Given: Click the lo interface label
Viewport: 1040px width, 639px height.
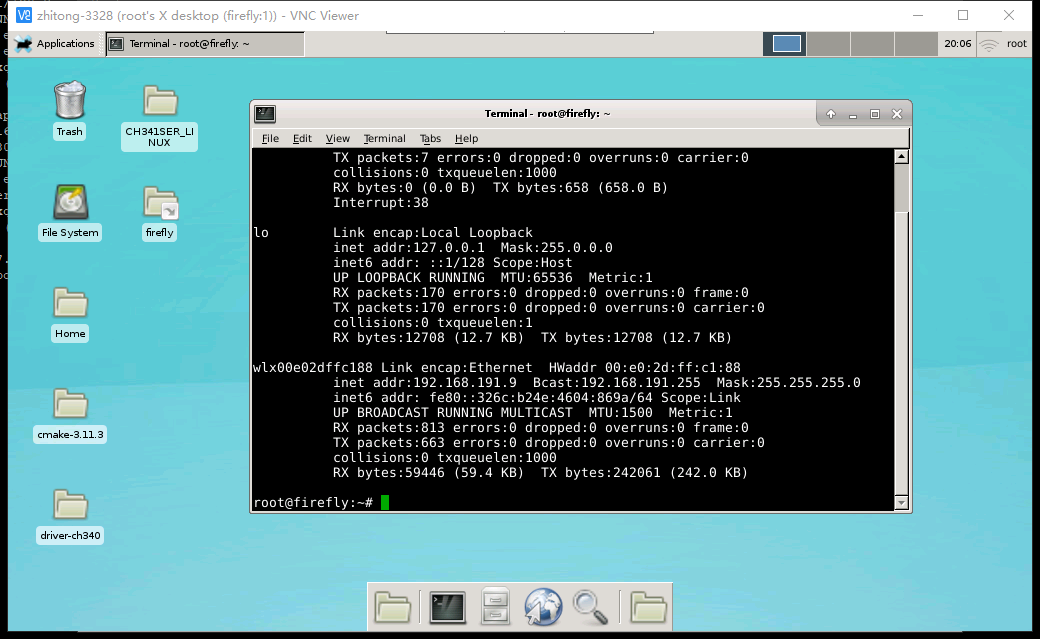Looking at the screenshot, I should point(261,233).
